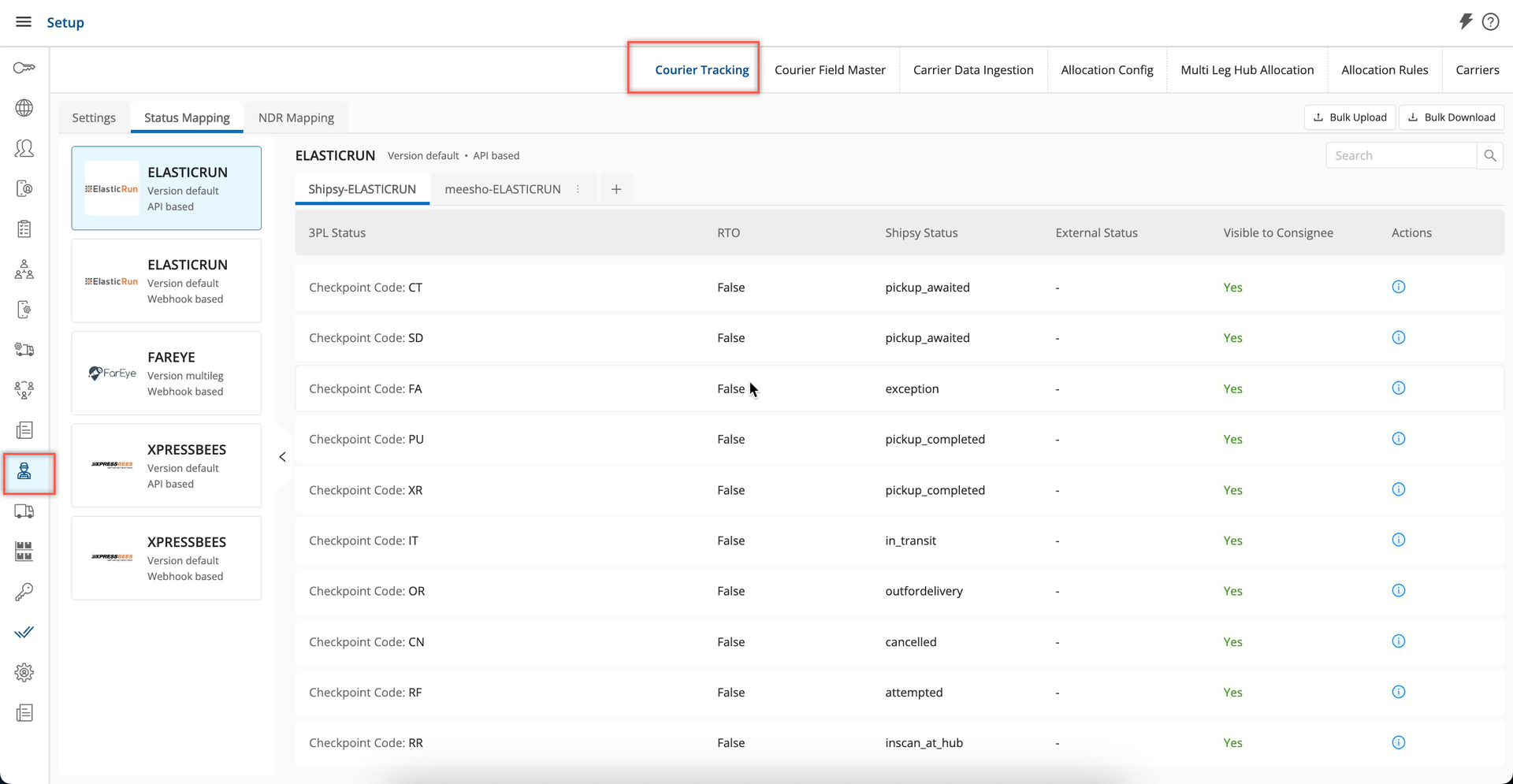Click info icon for Checkpoint Code CT
This screenshot has height=784, width=1513.
point(1398,287)
